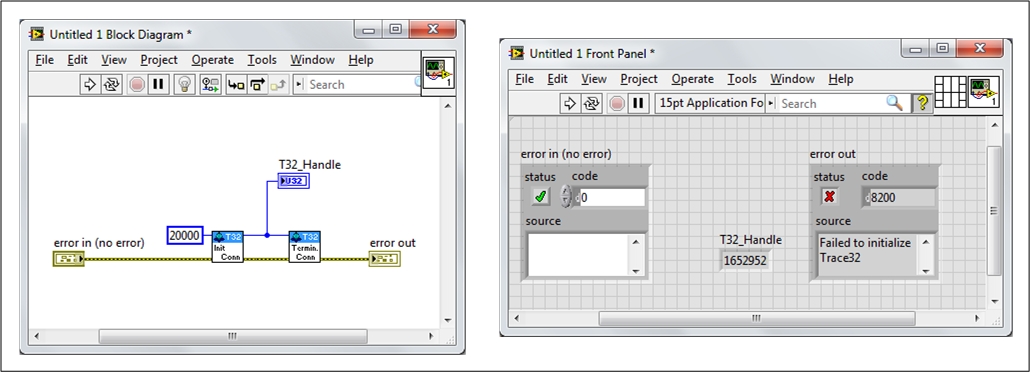Click Step Into icon in Block Diagram
This screenshot has width=1030, height=372.
(x=235, y=85)
